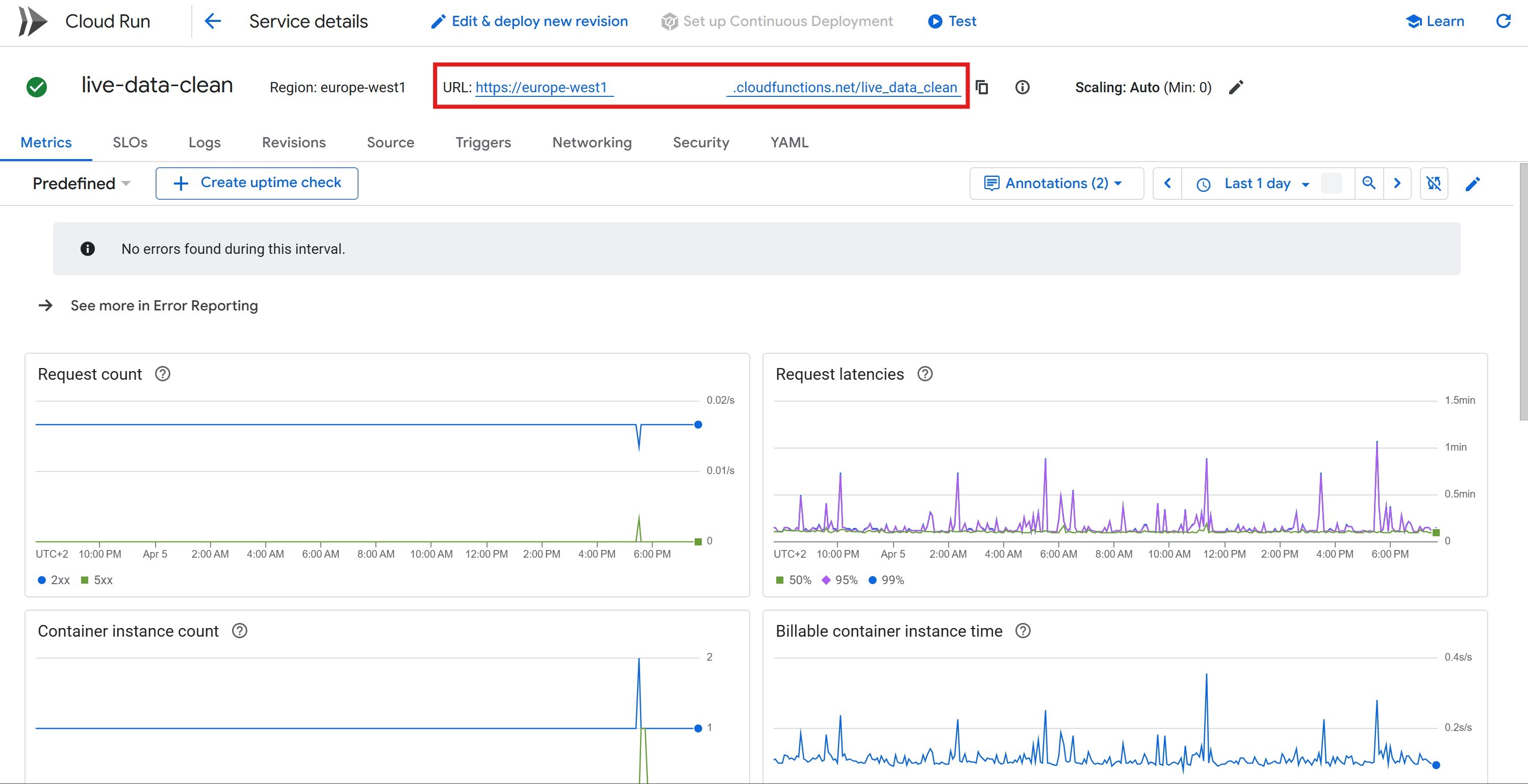Click the Request count help icon
The width and height of the screenshot is (1528, 784).
pos(163,374)
